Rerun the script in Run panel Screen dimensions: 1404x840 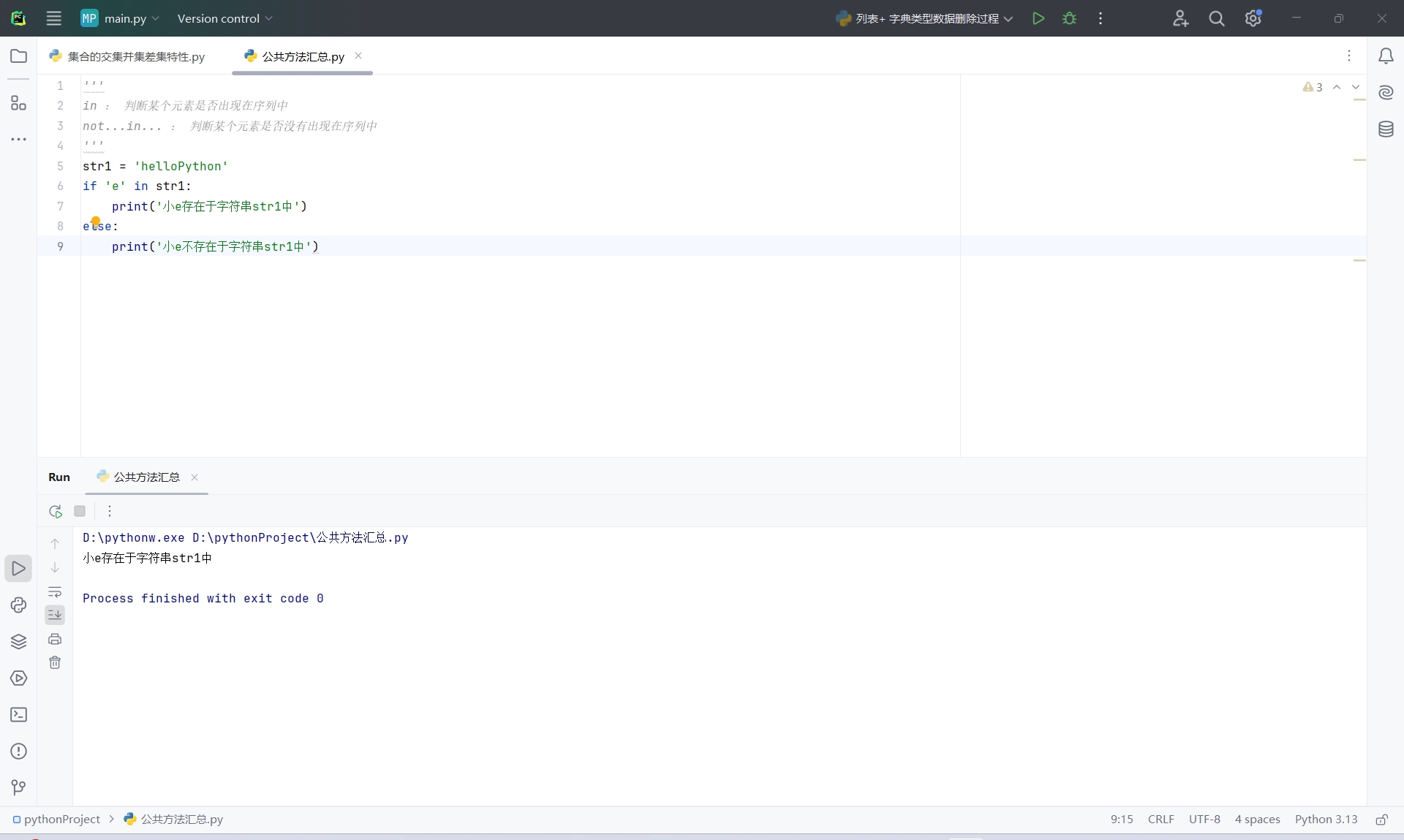pyautogui.click(x=56, y=511)
